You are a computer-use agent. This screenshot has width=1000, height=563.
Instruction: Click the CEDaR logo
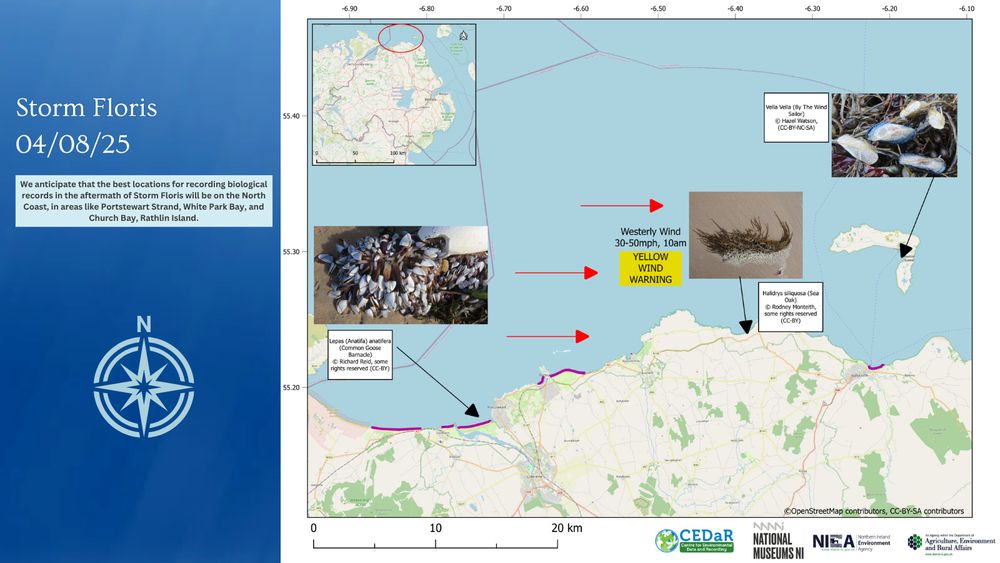[x=694, y=541]
